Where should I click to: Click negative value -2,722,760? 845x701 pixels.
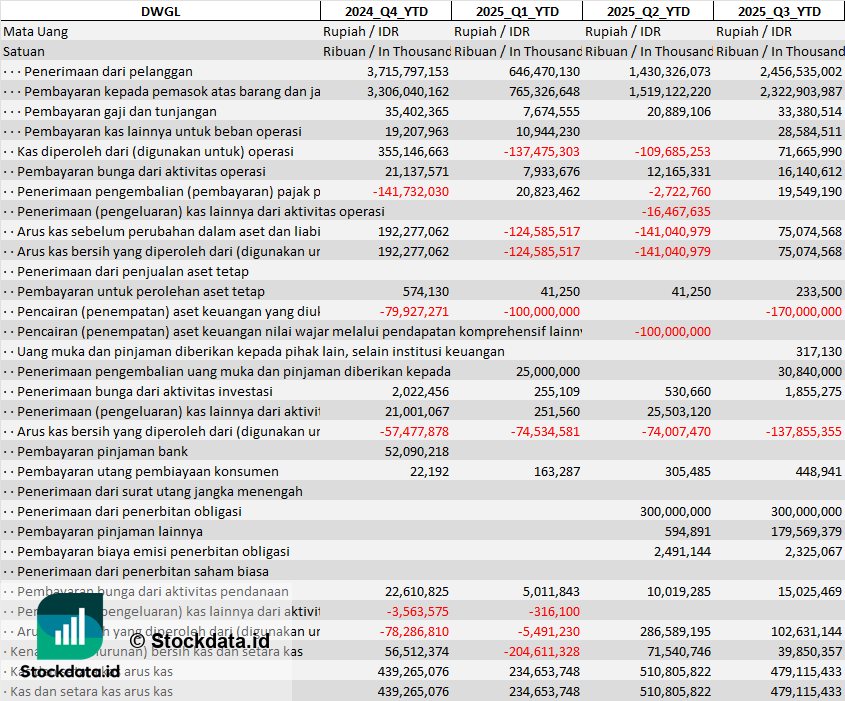point(680,192)
